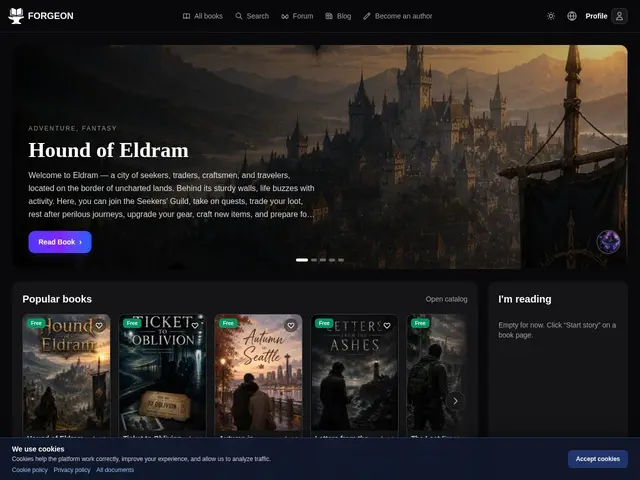This screenshot has height=480, width=640.
Task: Toggle the light theme sun icon
Action: (551, 16)
